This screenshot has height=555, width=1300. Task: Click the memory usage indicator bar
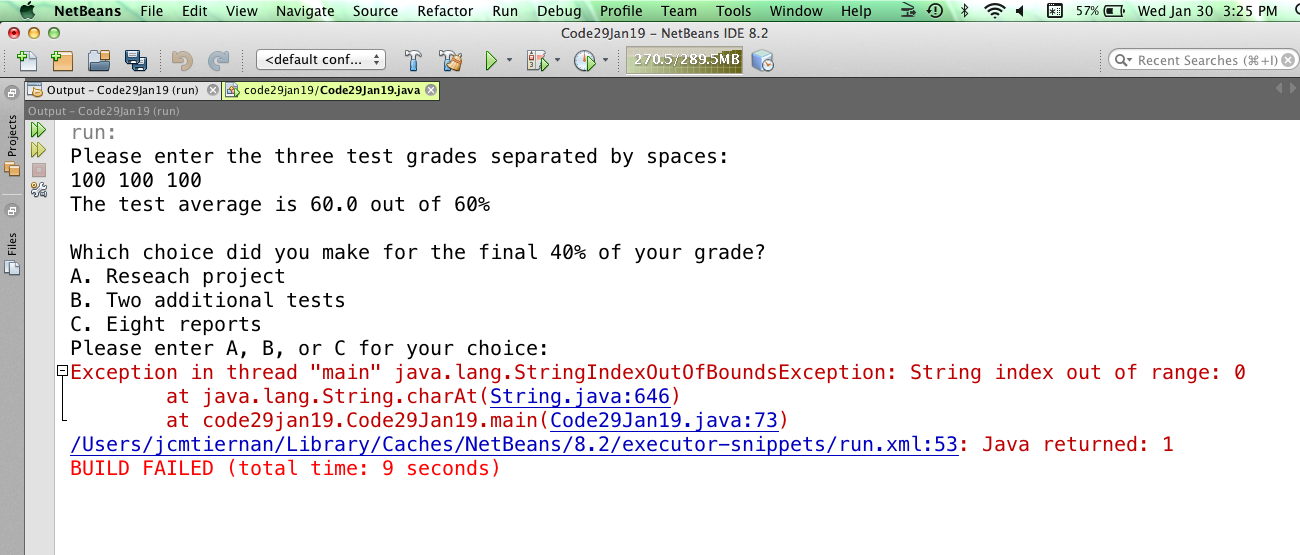click(686, 60)
